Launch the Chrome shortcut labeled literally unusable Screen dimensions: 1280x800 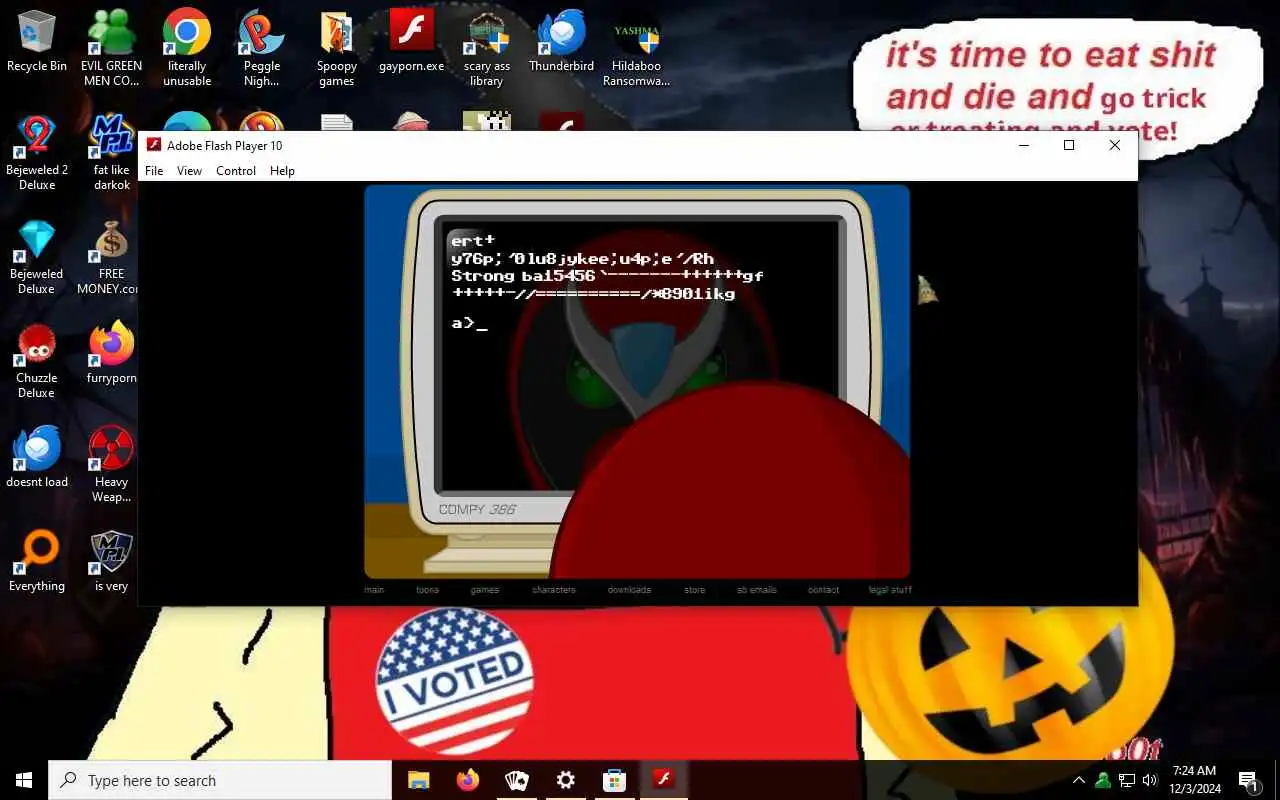pos(187,48)
